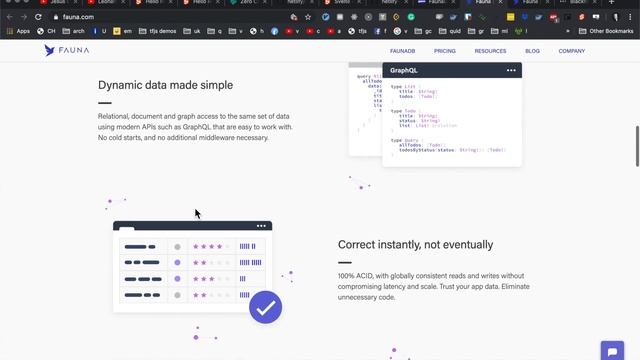Click the Facebook 'f' bookmark
The image size is (640, 360).
coord(380,31)
